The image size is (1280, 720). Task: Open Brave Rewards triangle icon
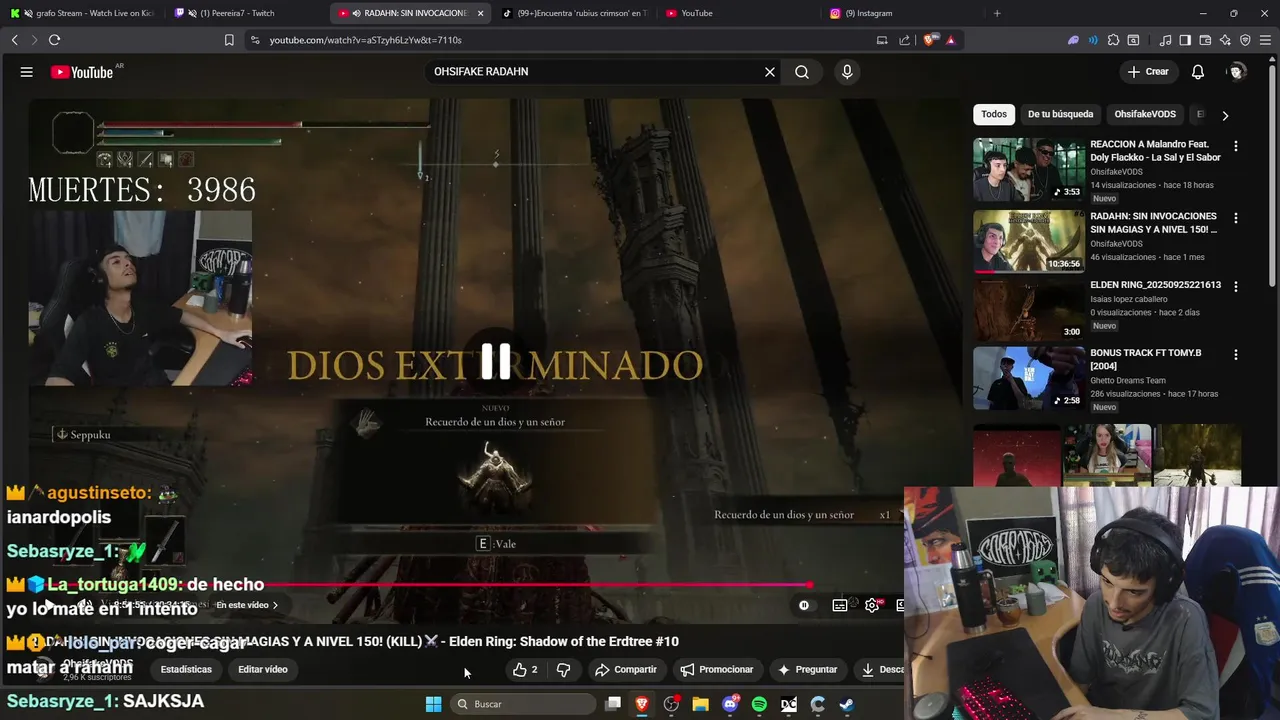tap(950, 40)
